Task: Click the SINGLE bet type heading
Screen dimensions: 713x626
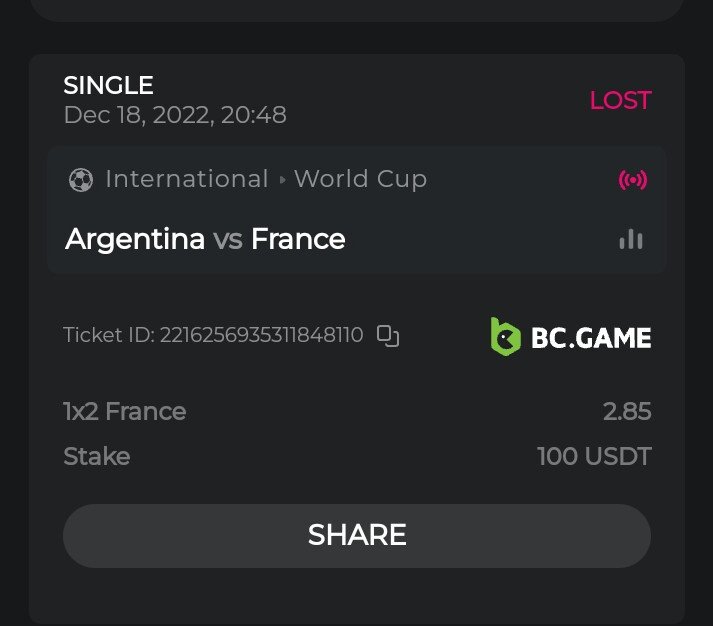Action: coord(108,86)
